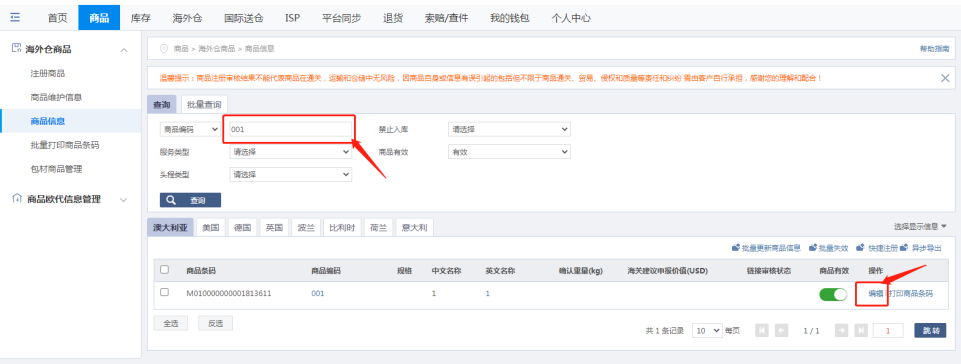
Task: Click the 反选 button
Action: click(215, 324)
